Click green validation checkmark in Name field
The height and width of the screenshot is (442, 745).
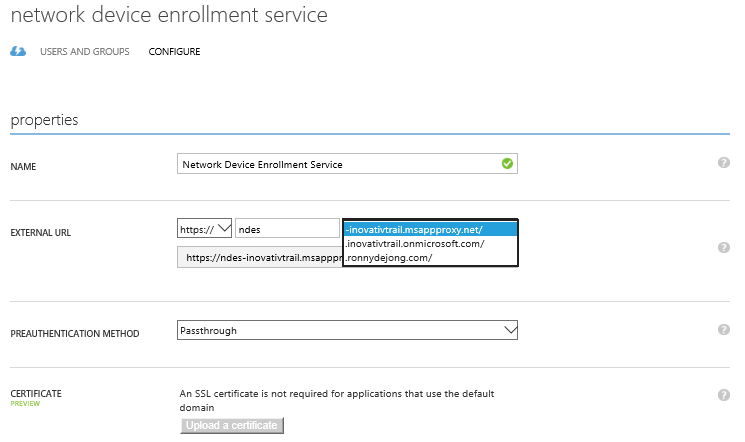pos(507,163)
